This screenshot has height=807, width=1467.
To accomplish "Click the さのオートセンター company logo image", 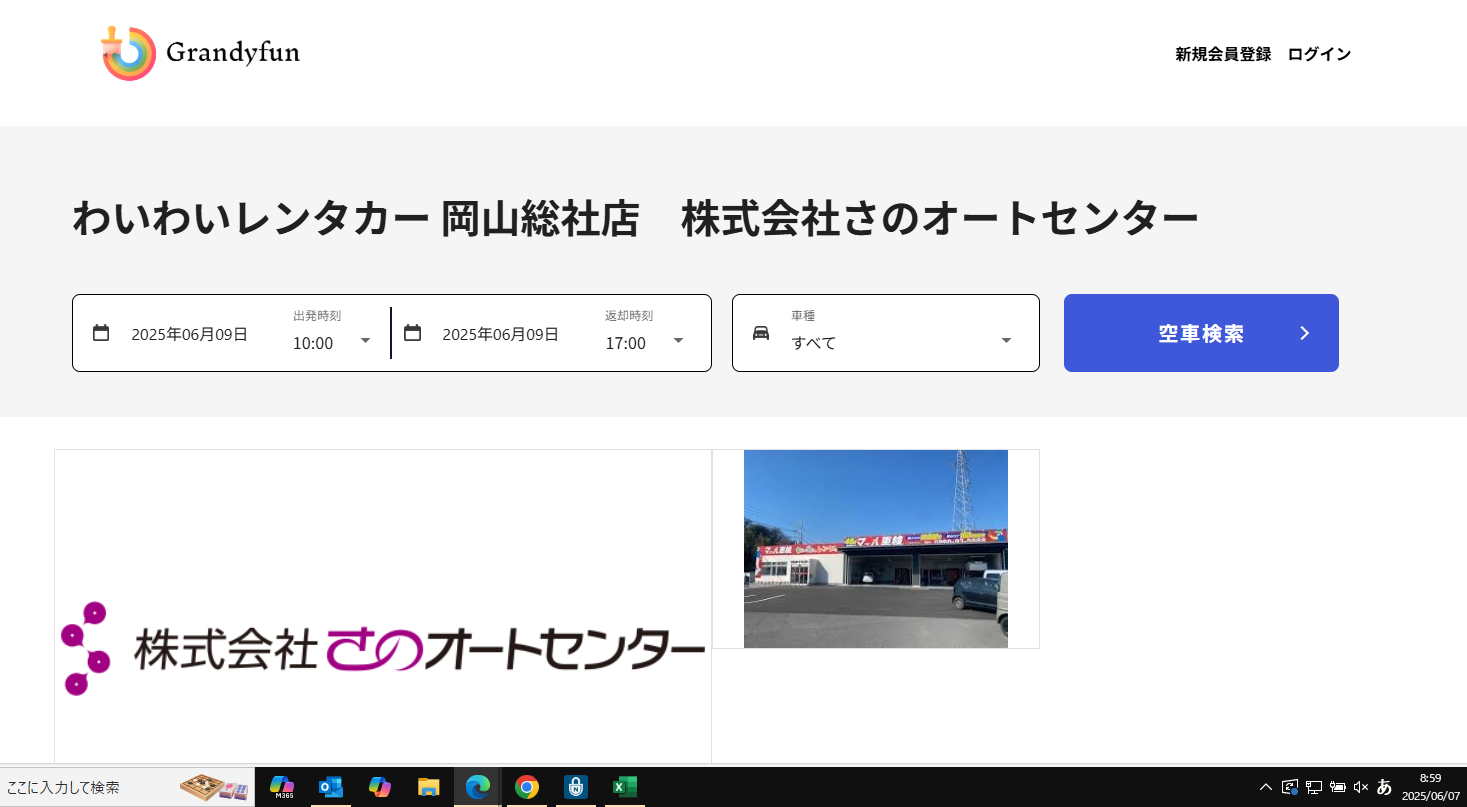I will (x=383, y=648).
